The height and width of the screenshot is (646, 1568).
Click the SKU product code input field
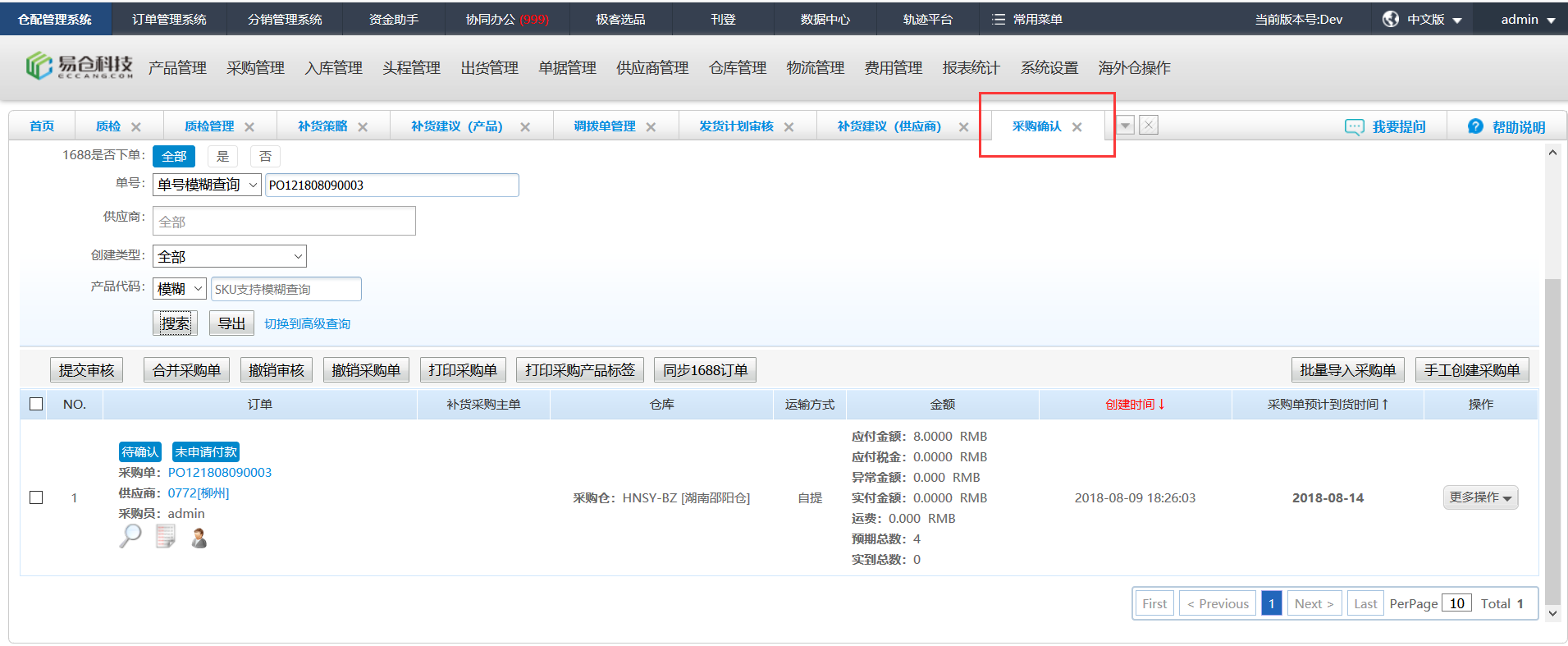click(286, 289)
